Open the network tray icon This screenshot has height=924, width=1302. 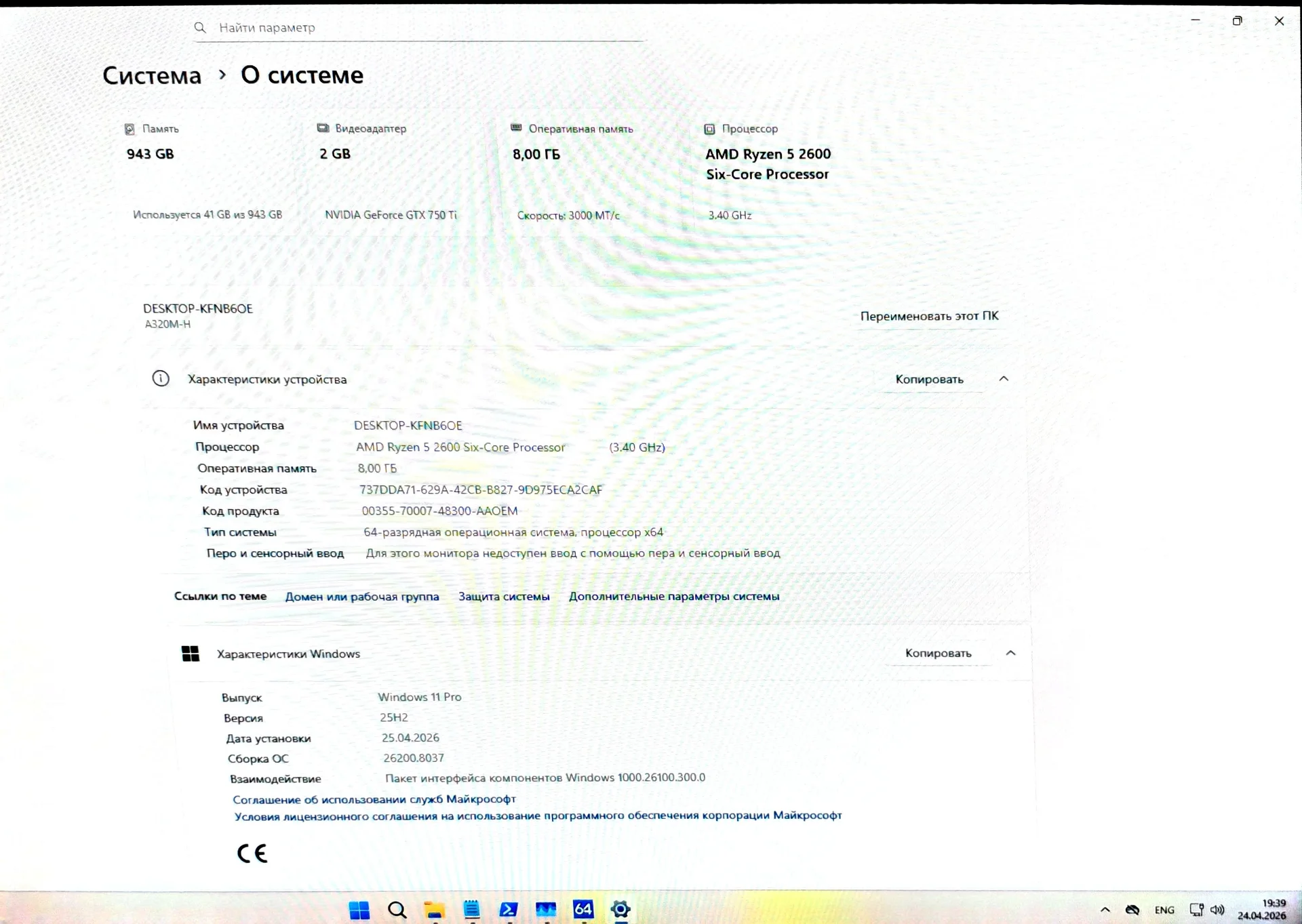(x=1197, y=910)
